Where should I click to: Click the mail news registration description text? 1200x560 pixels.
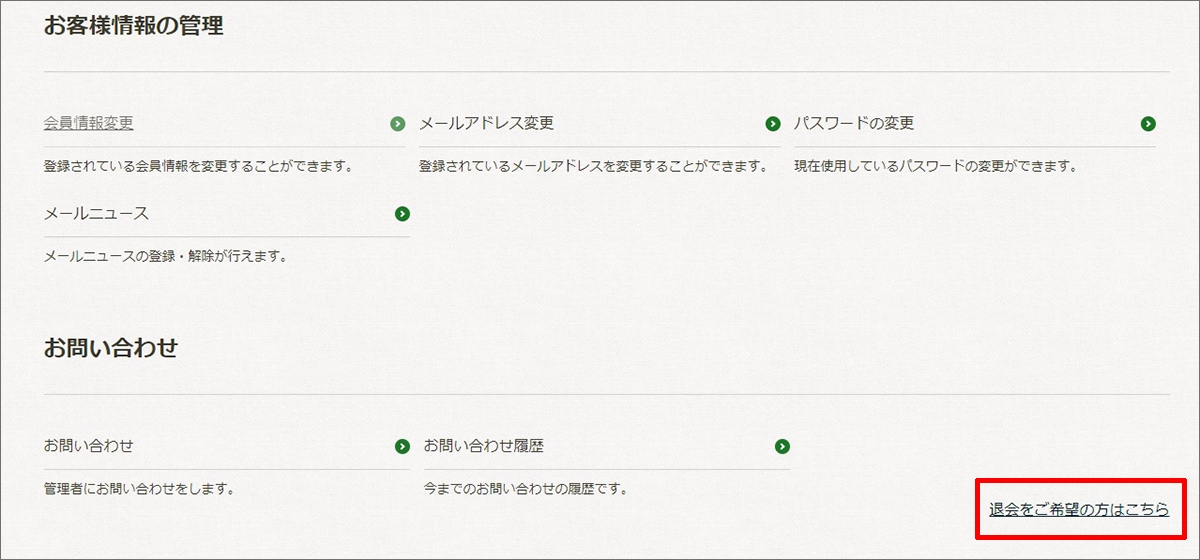click(x=166, y=256)
